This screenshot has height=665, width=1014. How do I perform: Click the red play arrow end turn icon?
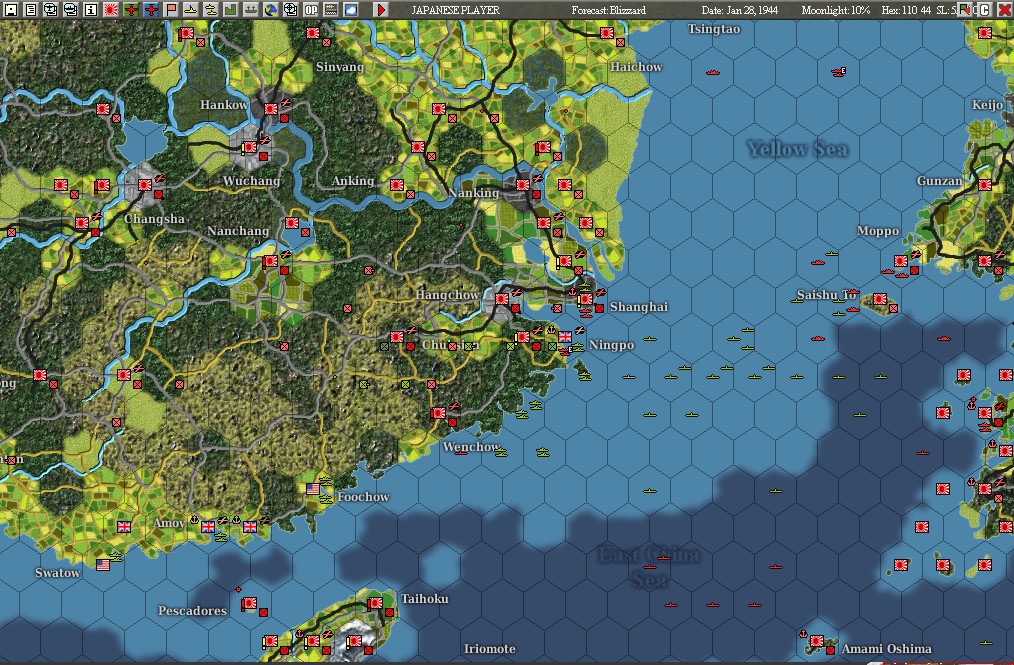pyautogui.click(x=382, y=10)
